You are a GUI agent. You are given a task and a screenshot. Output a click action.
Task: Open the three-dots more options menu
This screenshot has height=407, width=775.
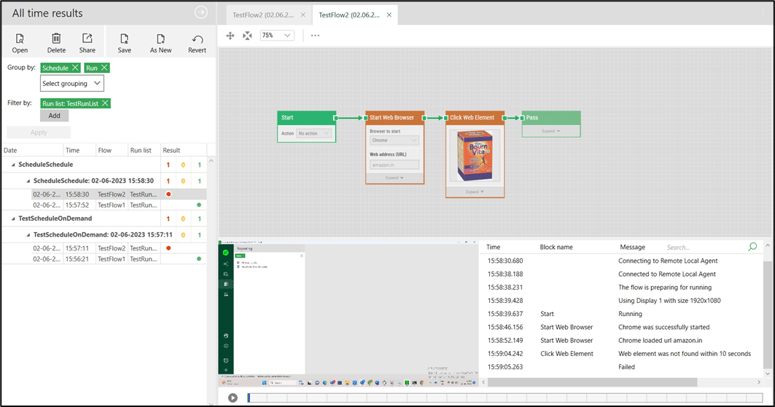coord(315,36)
